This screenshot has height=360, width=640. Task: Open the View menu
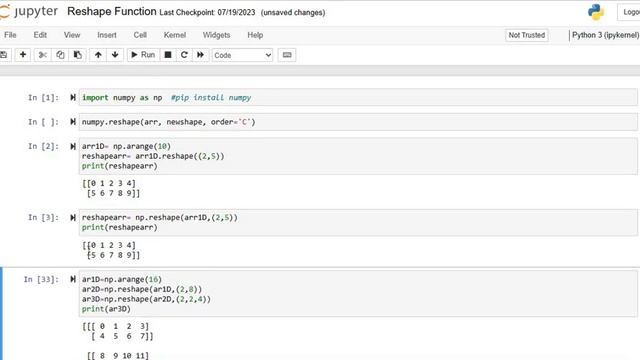pos(72,35)
